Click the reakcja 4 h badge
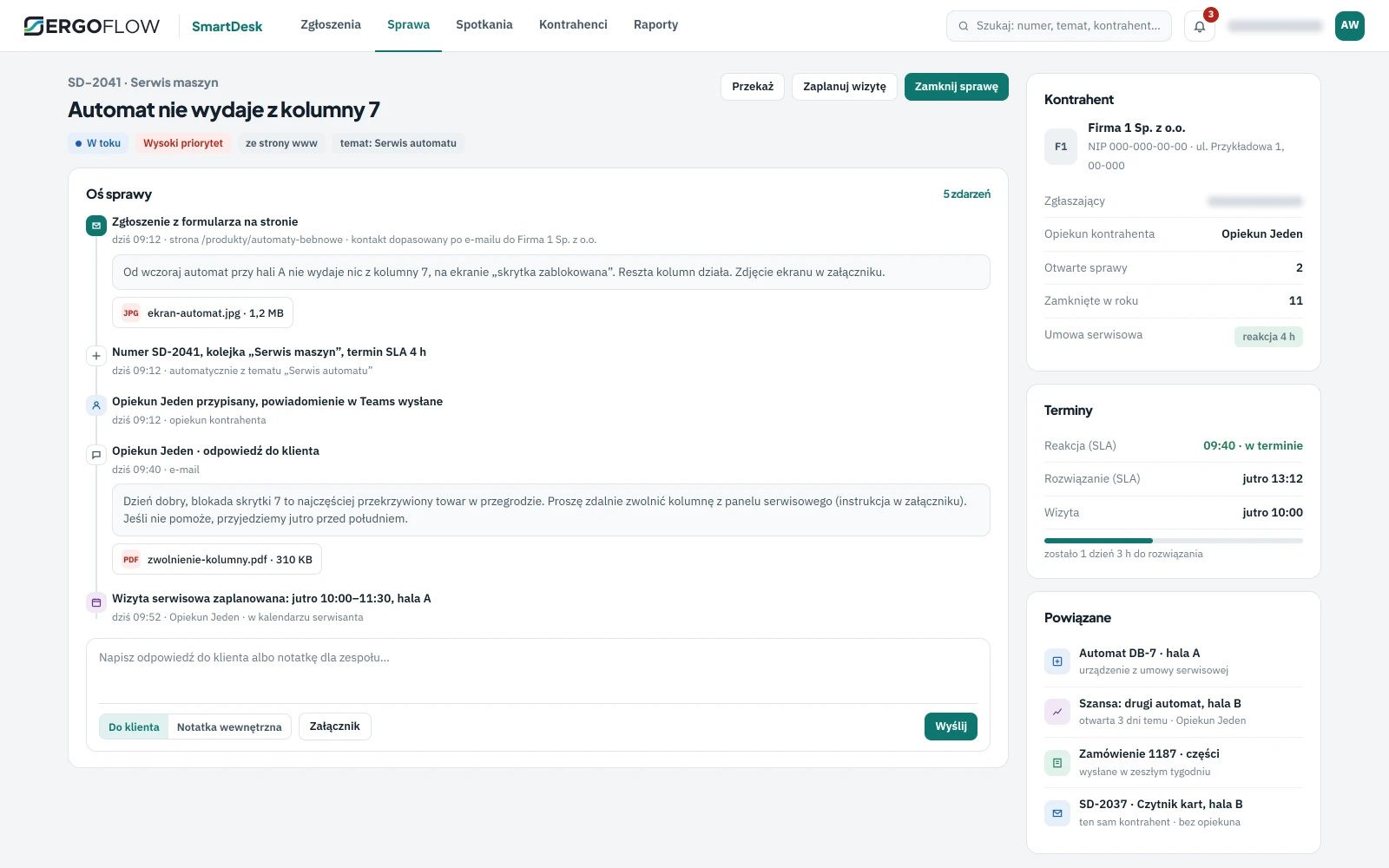Image resolution: width=1389 pixels, height=868 pixels. click(1268, 337)
